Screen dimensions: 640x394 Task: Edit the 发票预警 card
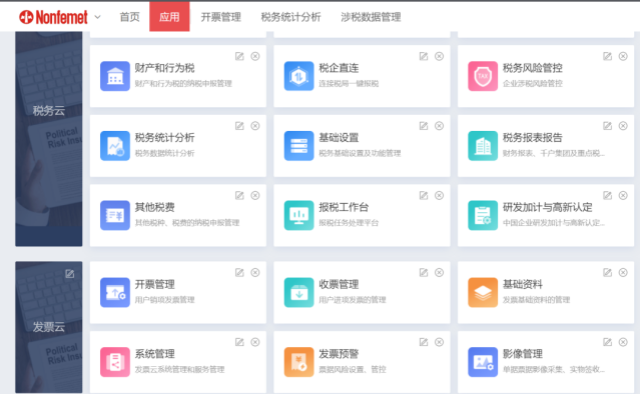424,342
